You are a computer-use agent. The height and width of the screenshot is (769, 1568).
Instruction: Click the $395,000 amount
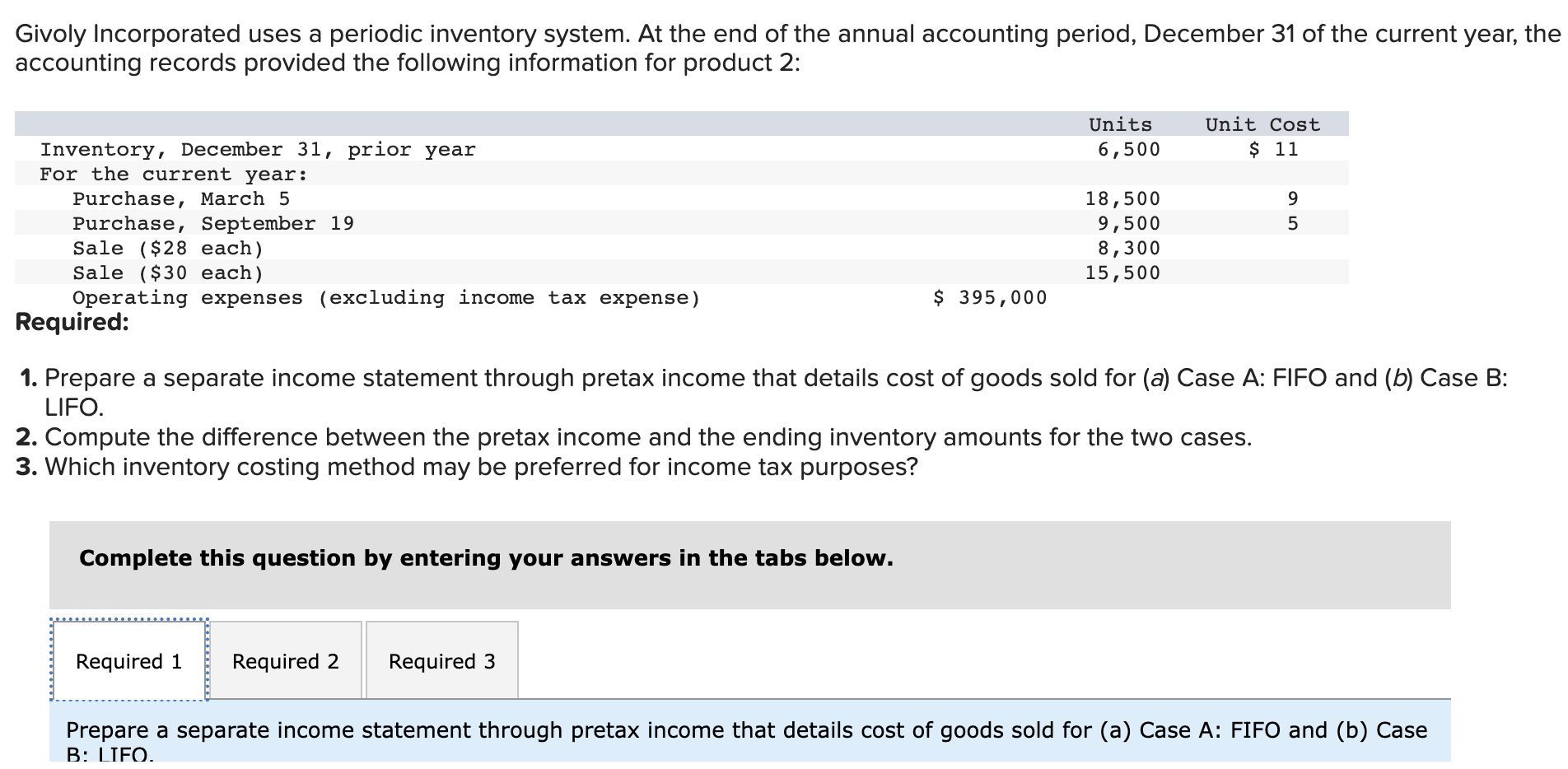pyautogui.click(x=989, y=297)
